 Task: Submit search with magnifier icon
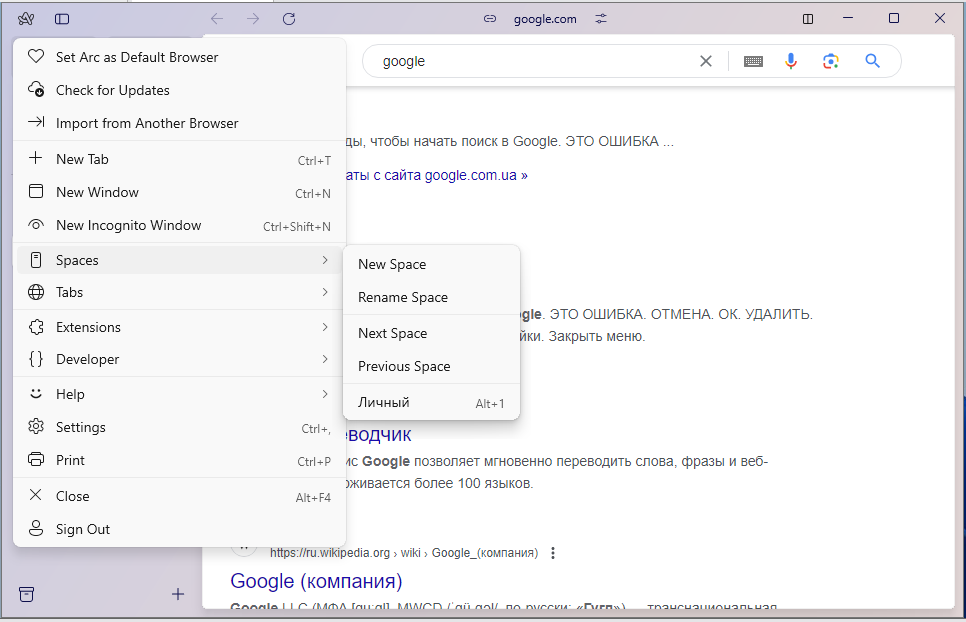872,61
